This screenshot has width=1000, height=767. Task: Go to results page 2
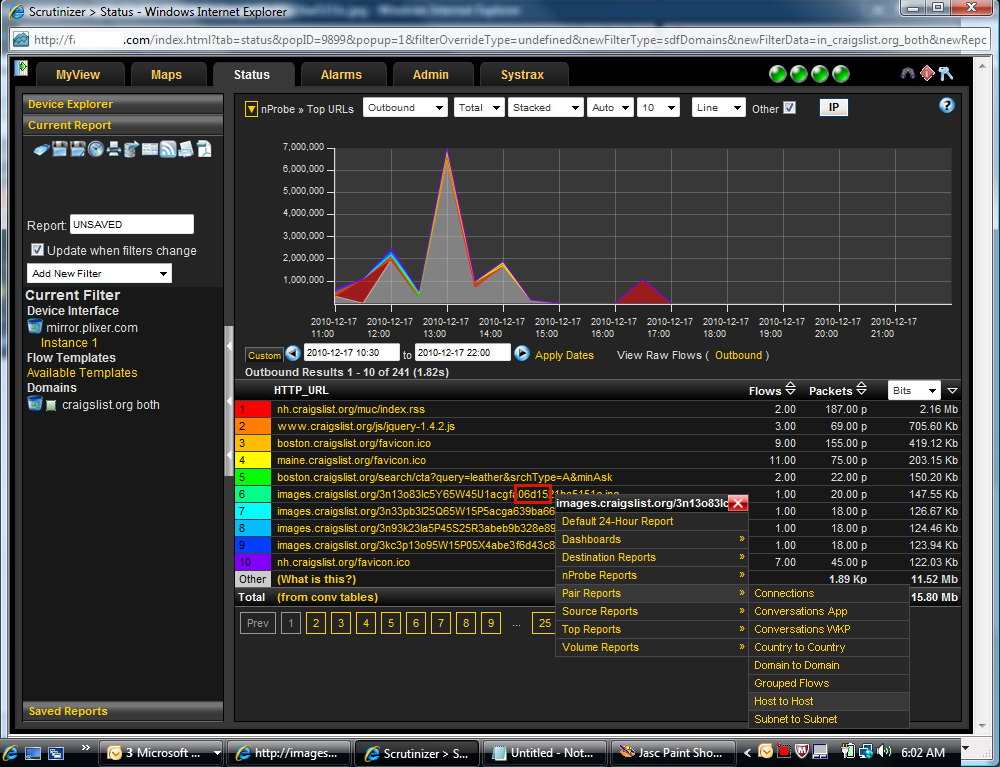(316, 623)
